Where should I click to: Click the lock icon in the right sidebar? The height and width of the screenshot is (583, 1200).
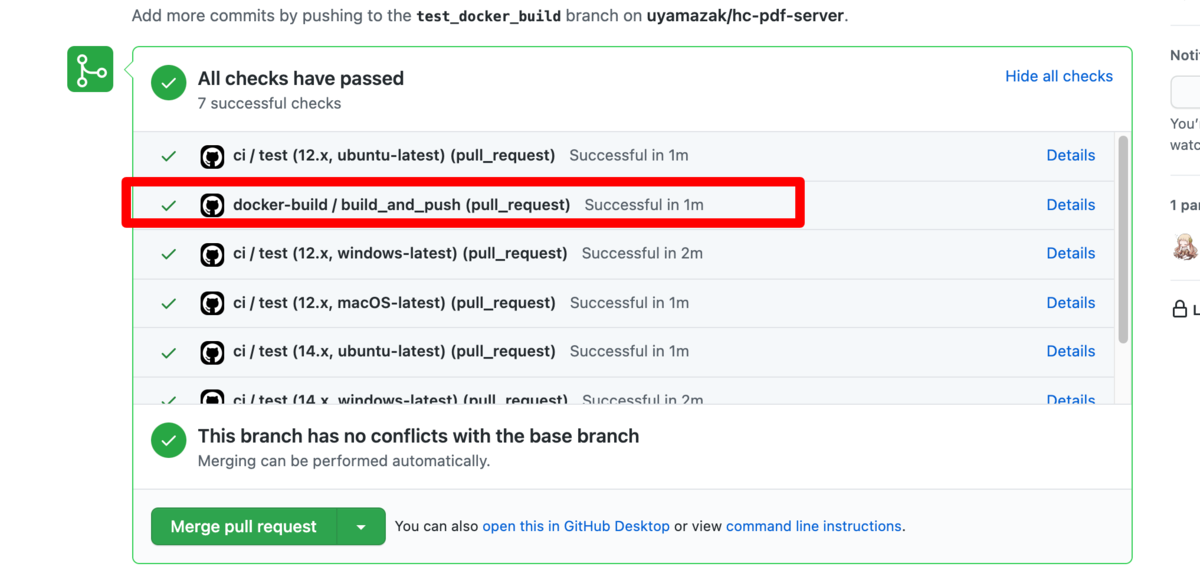[1178, 309]
